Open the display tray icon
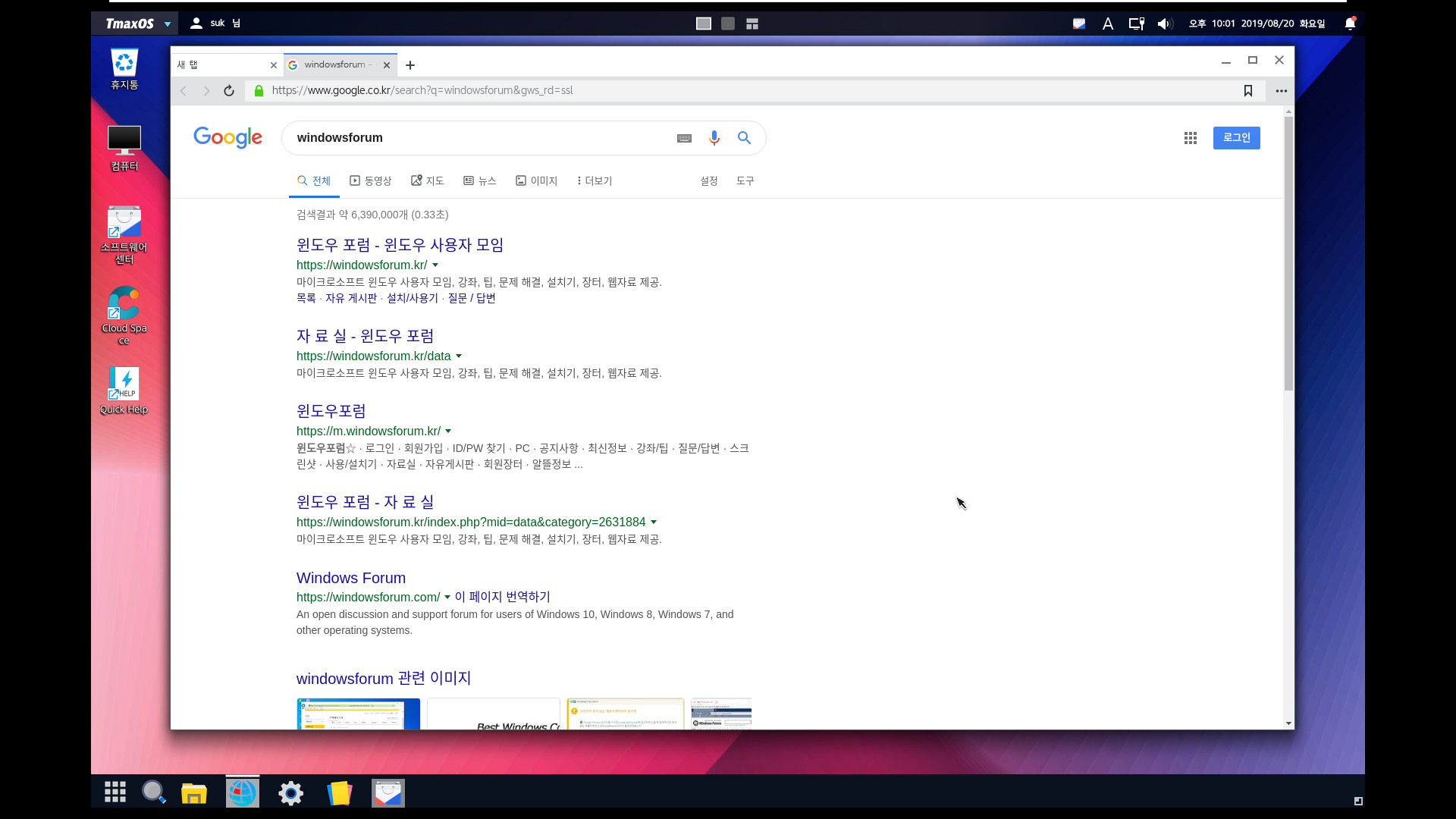The image size is (1456, 819). [1136, 24]
